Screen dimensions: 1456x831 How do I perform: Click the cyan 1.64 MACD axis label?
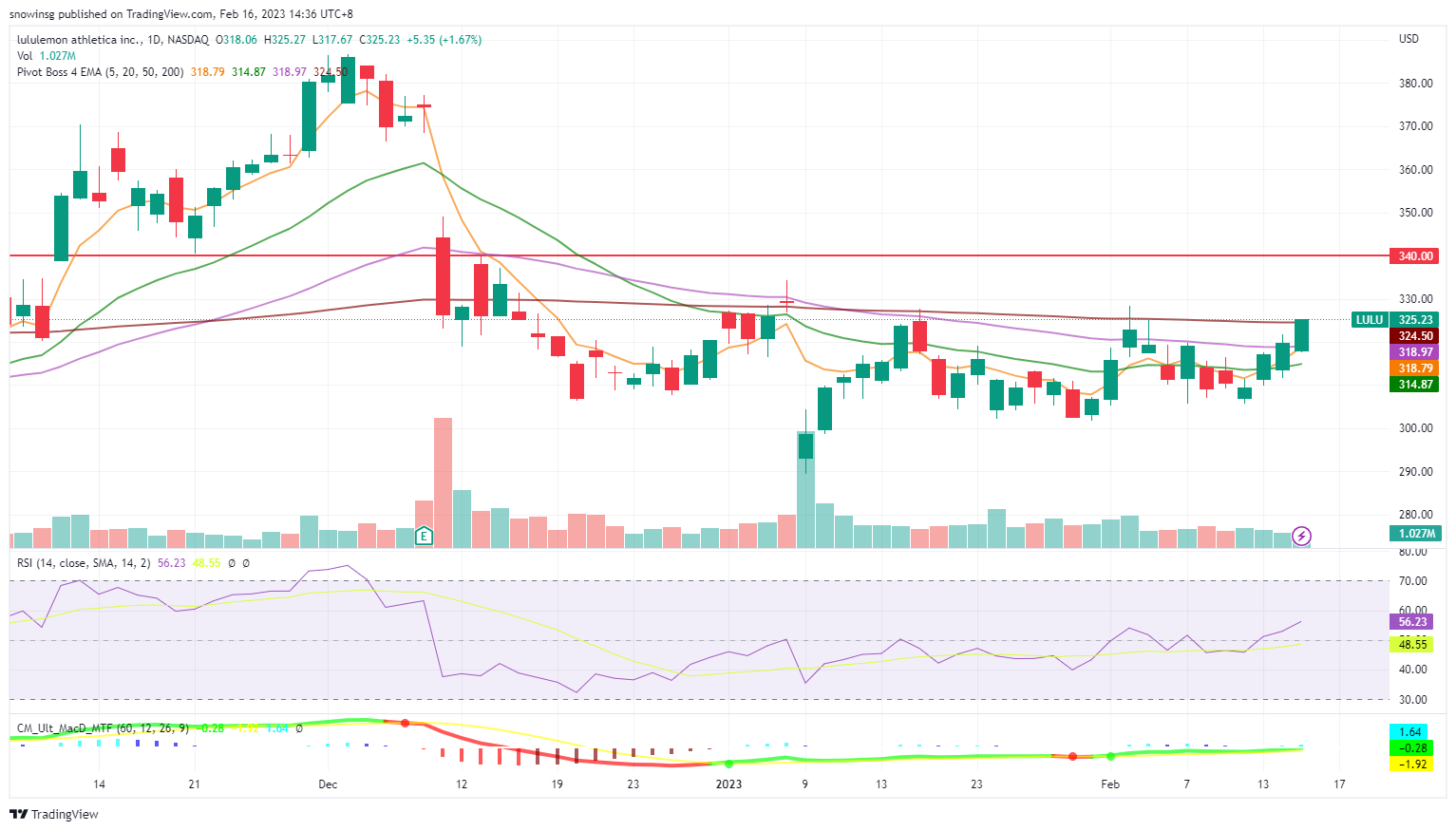point(1410,732)
